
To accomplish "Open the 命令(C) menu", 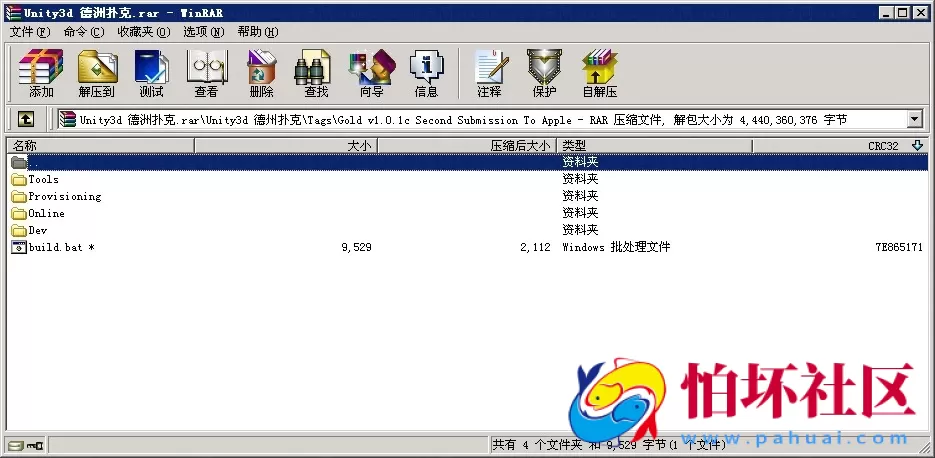I will [x=83, y=32].
